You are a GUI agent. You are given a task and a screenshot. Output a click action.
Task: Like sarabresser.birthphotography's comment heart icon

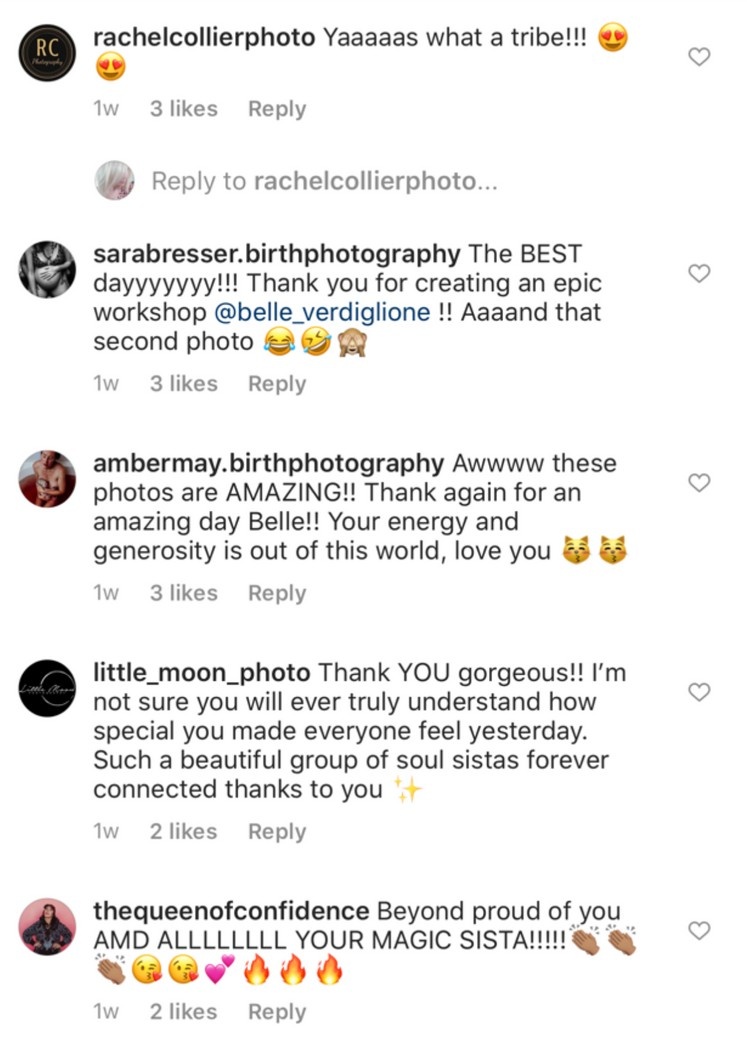tap(700, 273)
